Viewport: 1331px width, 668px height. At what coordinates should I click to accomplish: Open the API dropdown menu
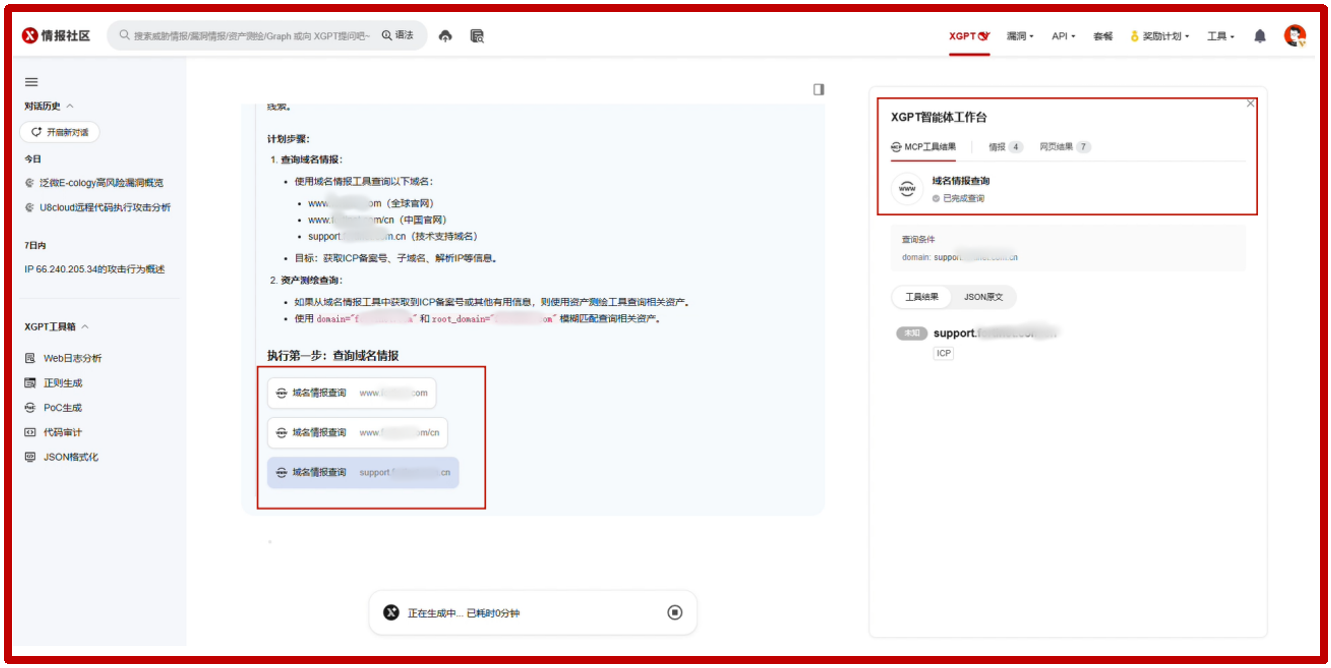[1063, 36]
